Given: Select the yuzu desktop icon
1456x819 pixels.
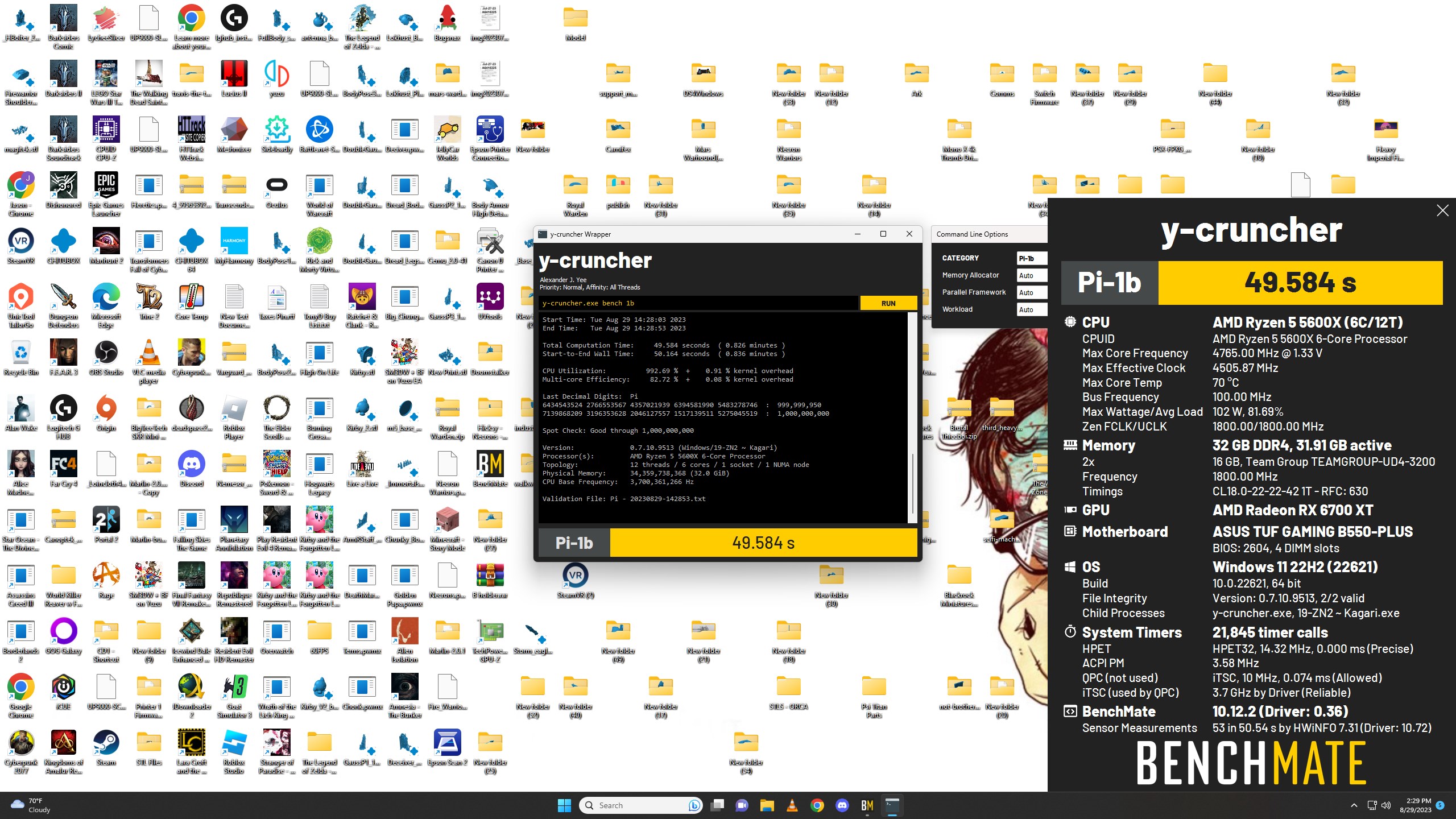Looking at the screenshot, I should [277, 79].
